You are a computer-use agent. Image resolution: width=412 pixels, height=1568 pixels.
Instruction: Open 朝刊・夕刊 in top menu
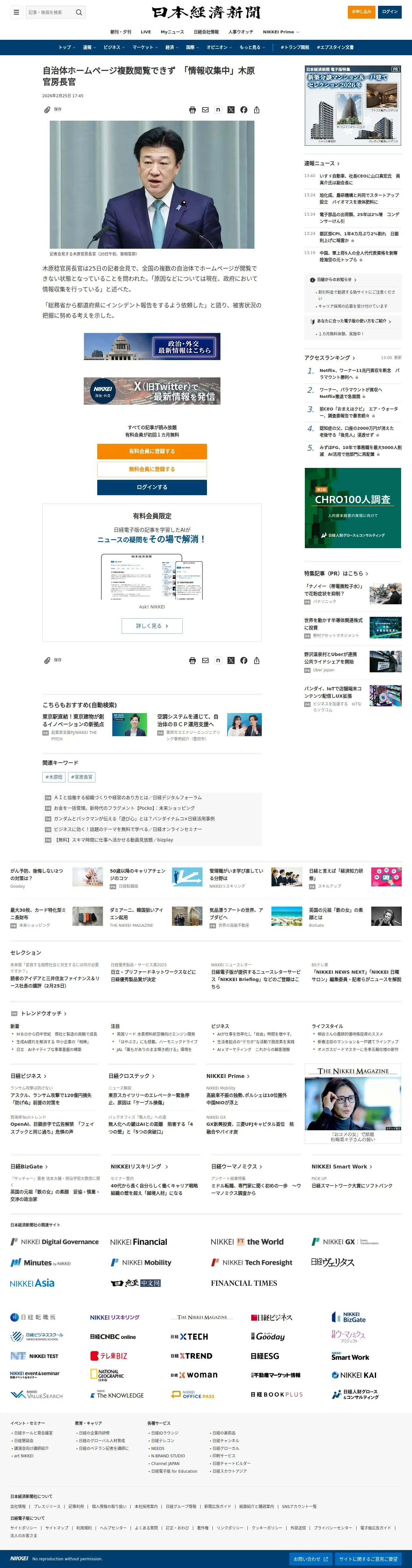click(x=121, y=32)
